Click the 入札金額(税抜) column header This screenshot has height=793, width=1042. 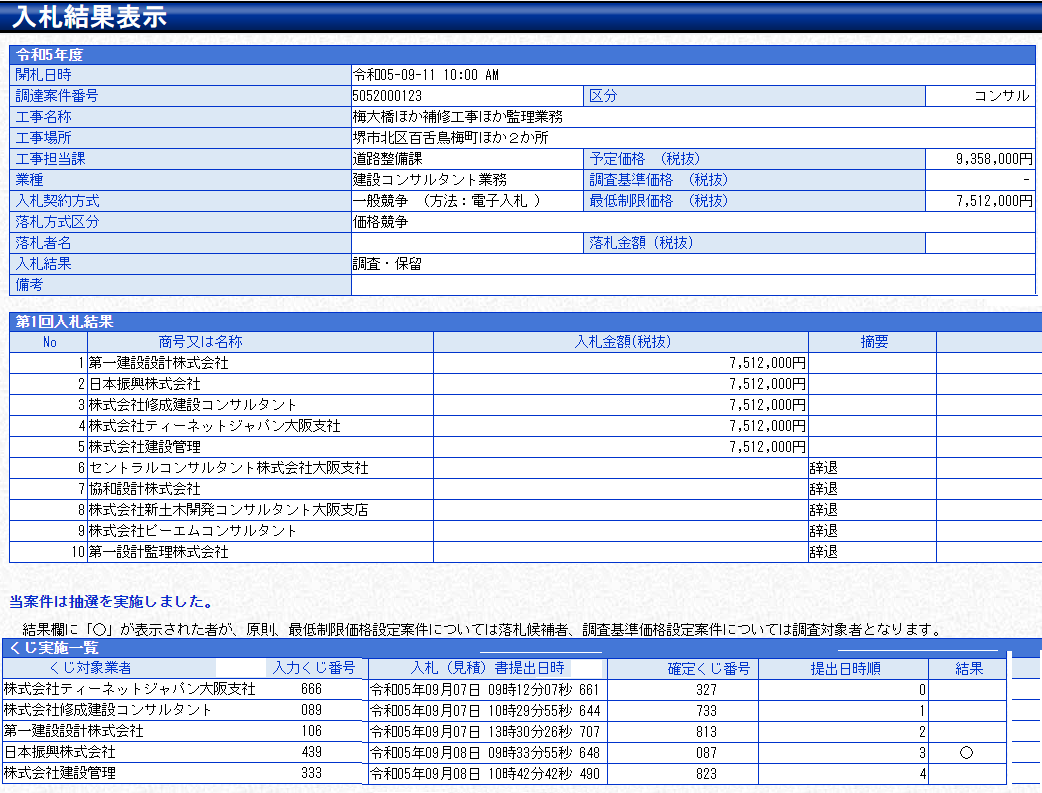[x=621, y=342]
